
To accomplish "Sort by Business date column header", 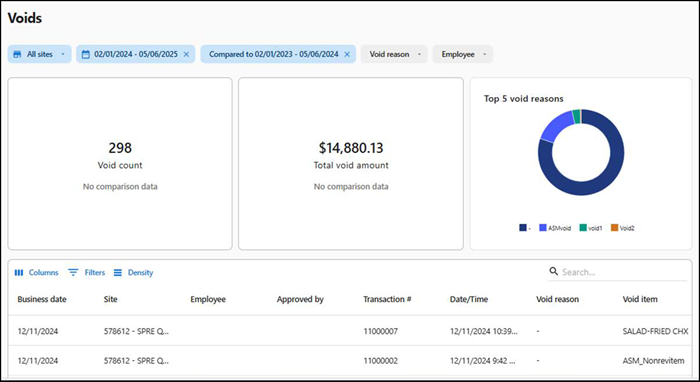I will 42,299.
